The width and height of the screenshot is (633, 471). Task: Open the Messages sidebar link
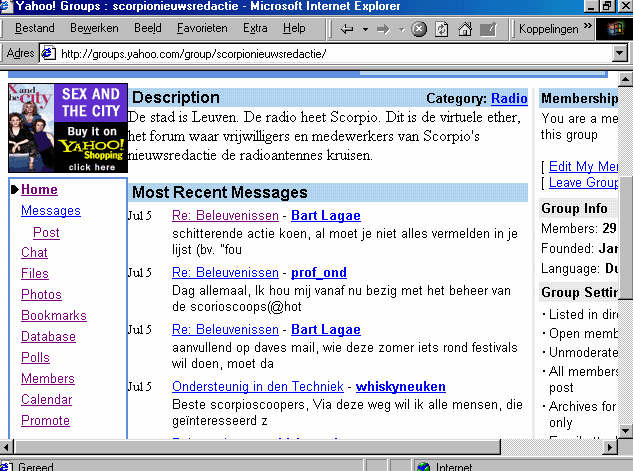tap(51, 211)
